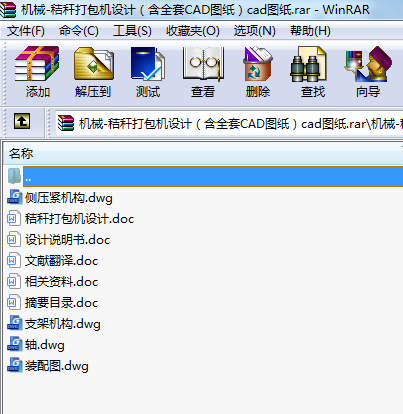Open the 收藏夹(O) menu
Viewport: 403px width, 414px height.
click(x=193, y=31)
